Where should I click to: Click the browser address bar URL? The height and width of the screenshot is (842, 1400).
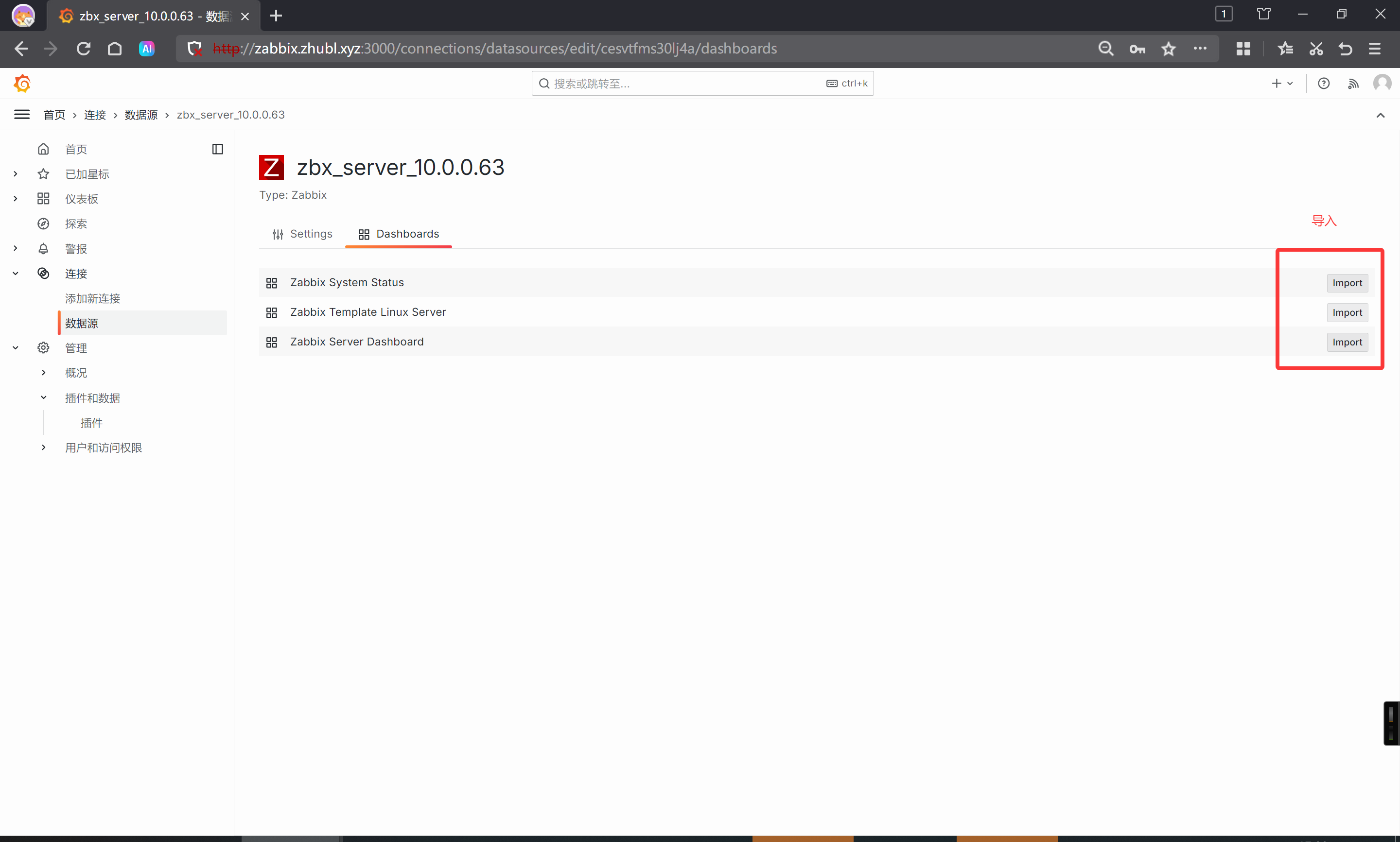tap(494, 49)
